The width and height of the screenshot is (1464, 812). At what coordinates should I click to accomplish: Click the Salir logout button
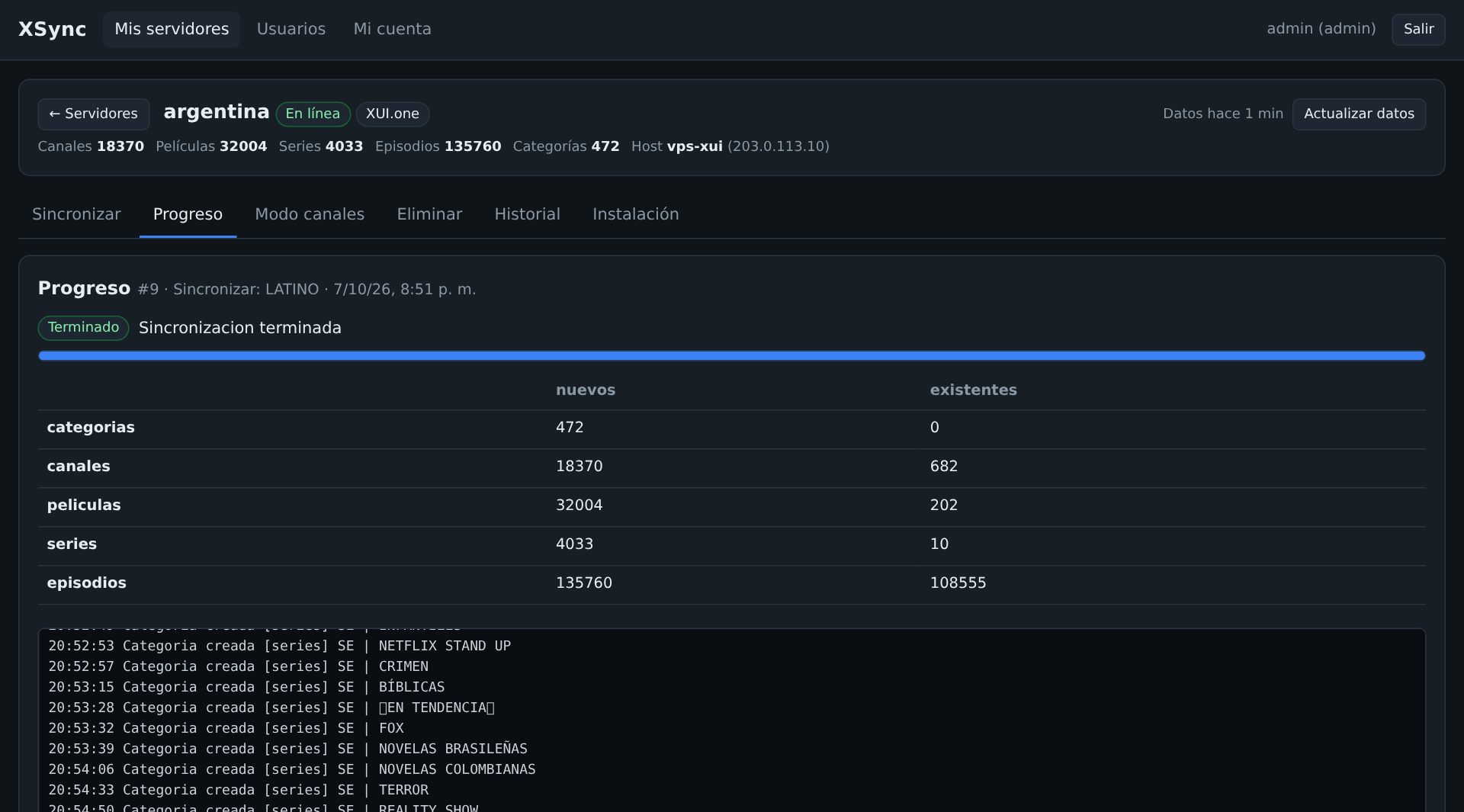1418,29
